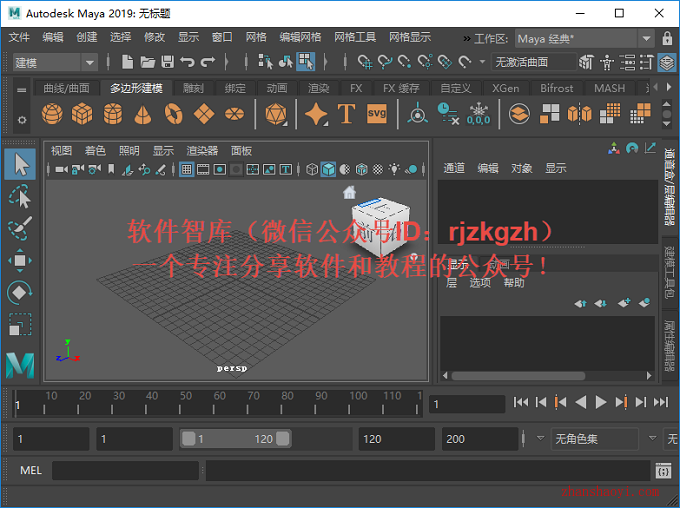
Task: Click the Super Shapes star icon
Action: pyautogui.click(x=316, y=114)
